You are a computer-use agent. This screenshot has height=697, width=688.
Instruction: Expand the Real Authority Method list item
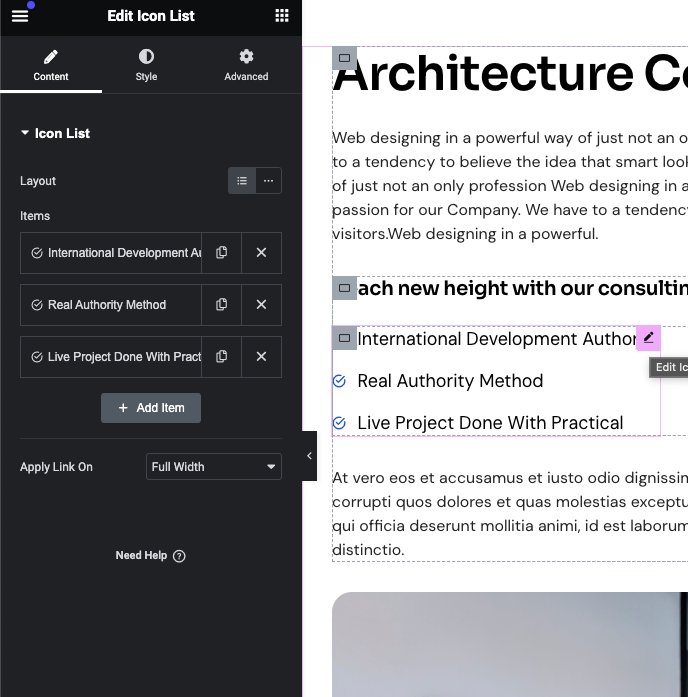click(x=110, y=305)
